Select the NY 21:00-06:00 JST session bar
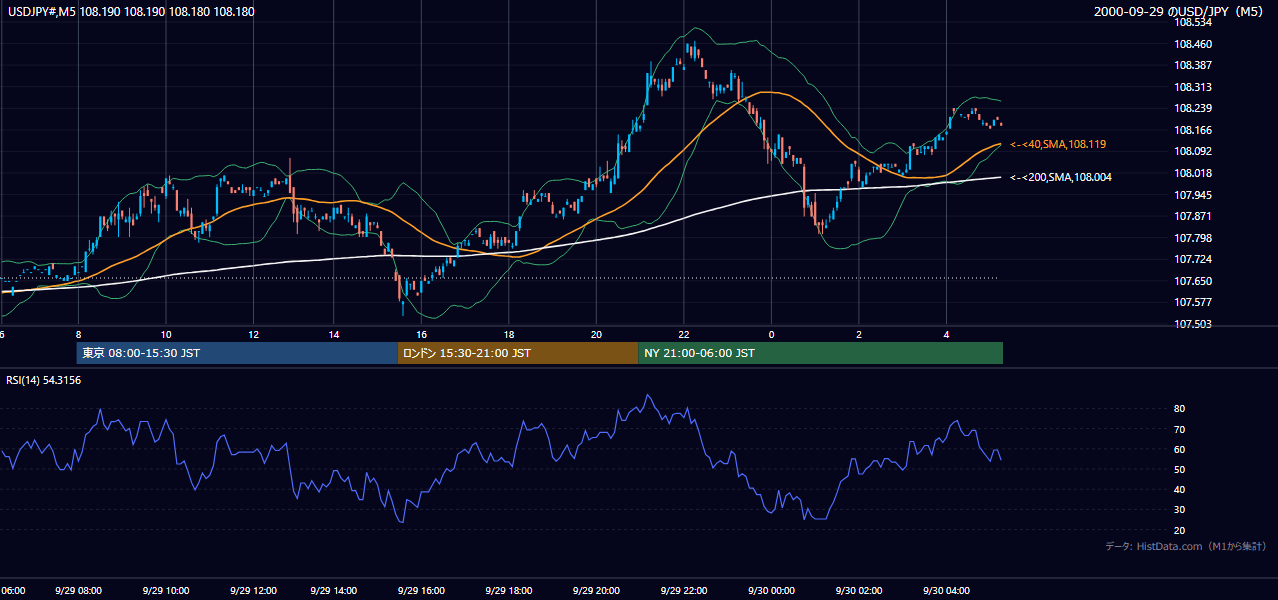The height and width of the screenshot is (600, 1278). pos(820,353)
